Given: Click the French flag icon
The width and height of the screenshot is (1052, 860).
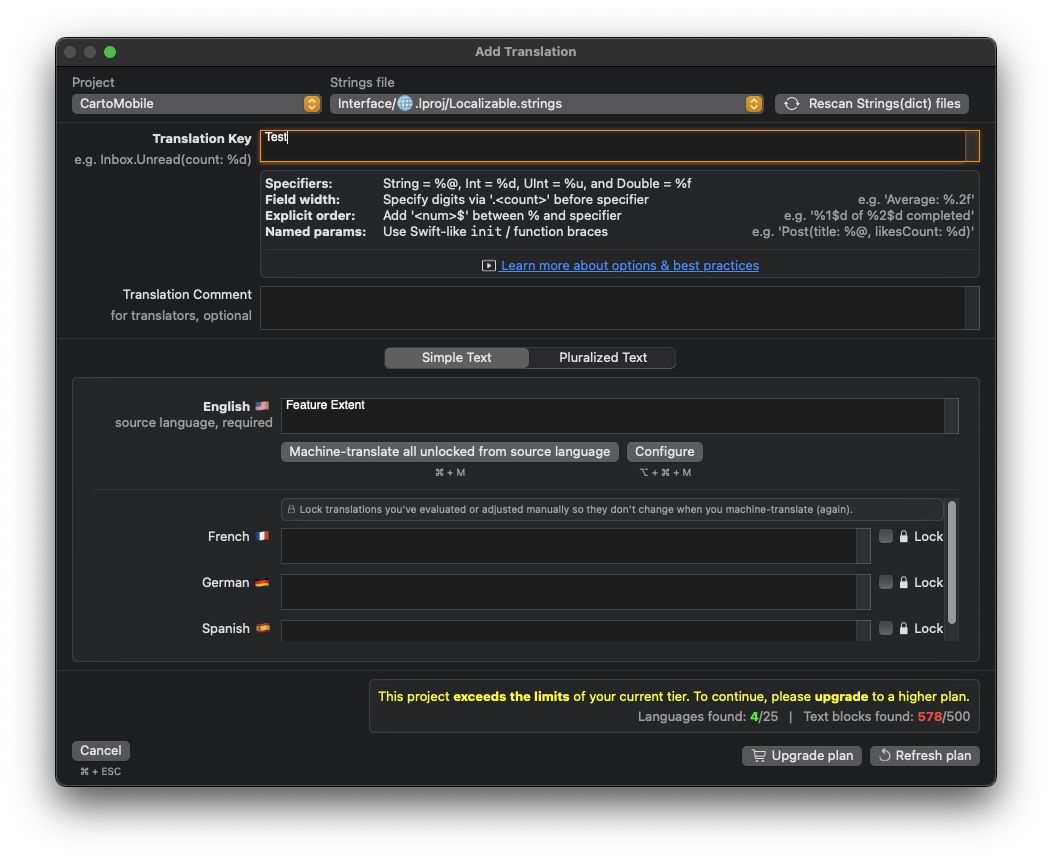Looking at the screenshot, I should [x=262, y=536].
